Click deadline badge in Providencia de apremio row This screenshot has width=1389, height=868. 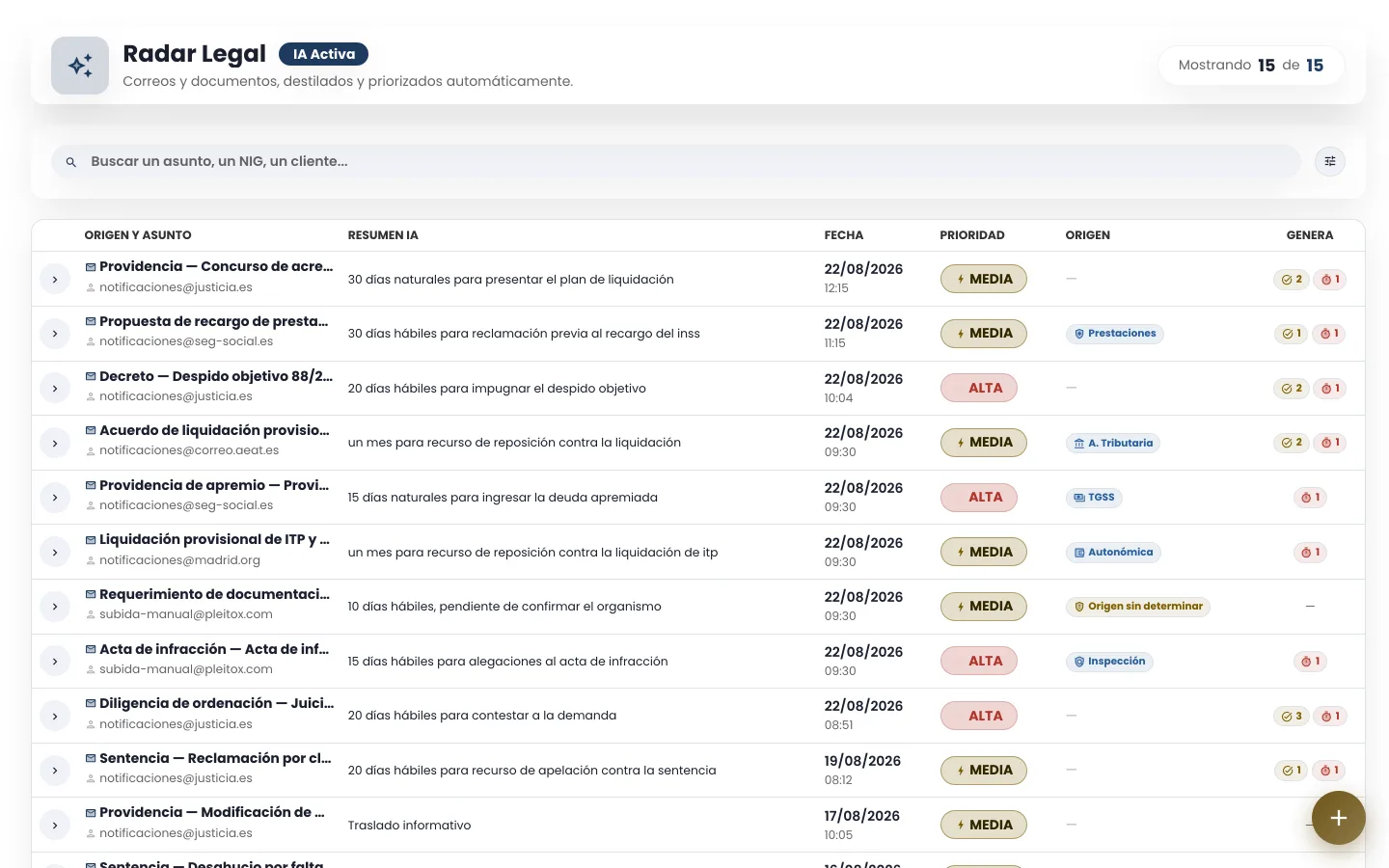[x=1310, y=498]
